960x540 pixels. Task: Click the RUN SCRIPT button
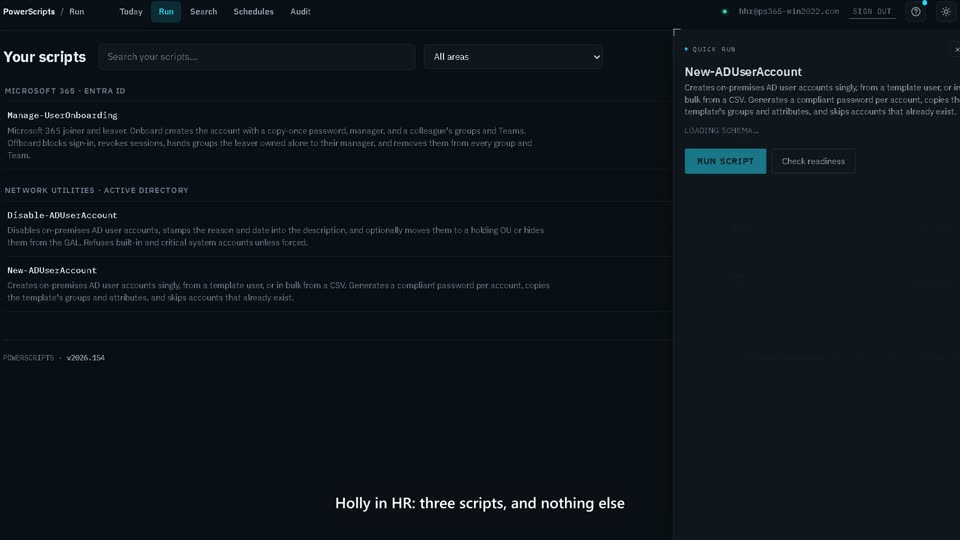[725, 161]
